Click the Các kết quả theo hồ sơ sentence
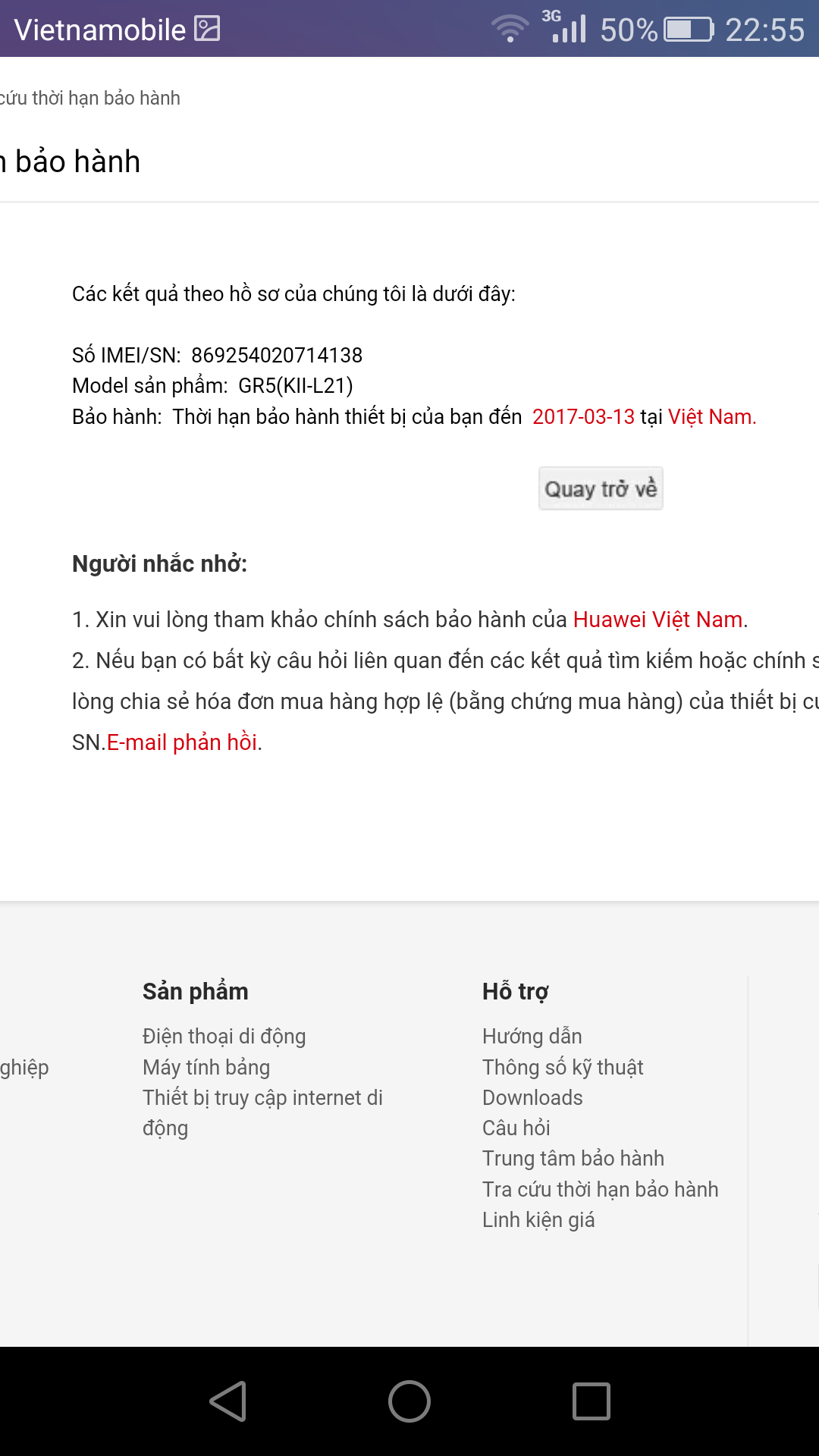This screenshot has width=819, height=1456. pyautogui.click(x=294, y=294)
